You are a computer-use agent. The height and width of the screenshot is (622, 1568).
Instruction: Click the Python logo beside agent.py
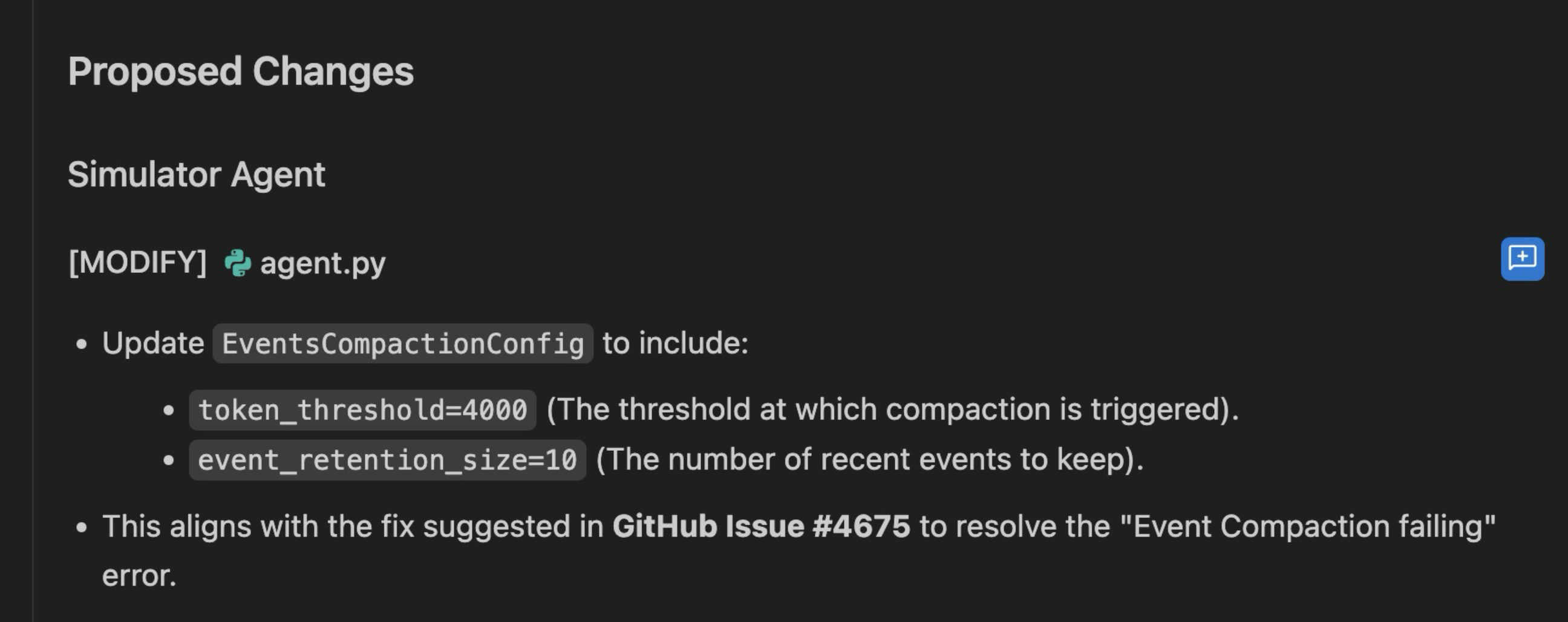pos(237,264)
